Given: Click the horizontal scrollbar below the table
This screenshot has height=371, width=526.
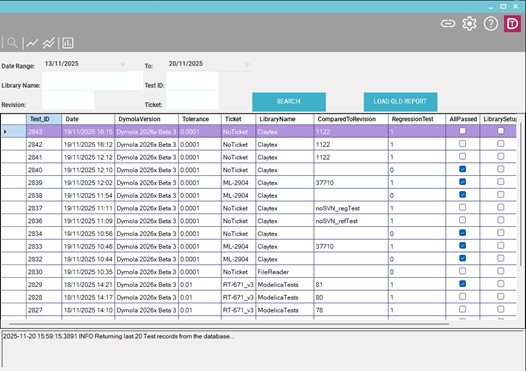Looking at the screenshot, I should (229, 324).
